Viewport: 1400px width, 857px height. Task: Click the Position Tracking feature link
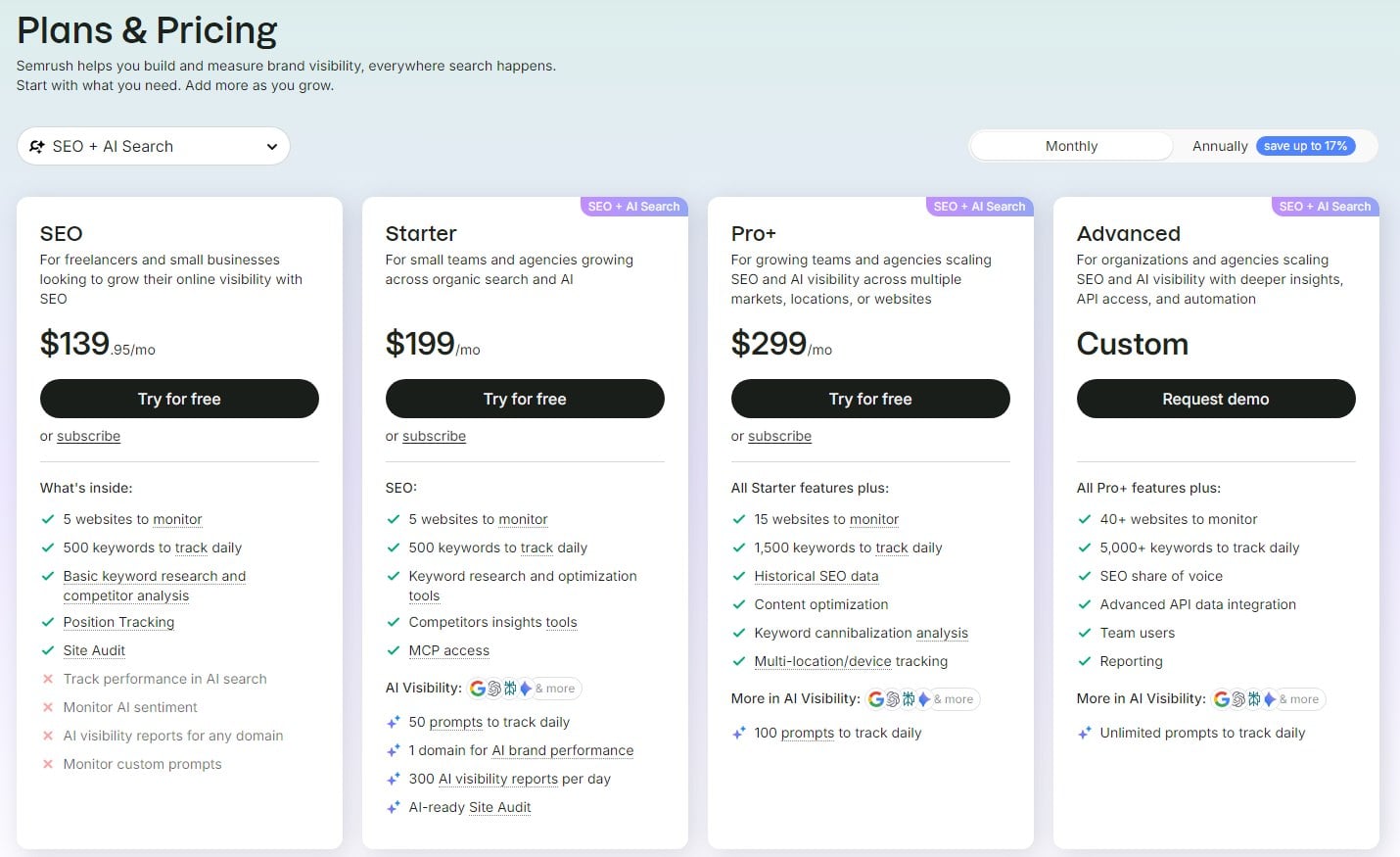coord(118,622)
